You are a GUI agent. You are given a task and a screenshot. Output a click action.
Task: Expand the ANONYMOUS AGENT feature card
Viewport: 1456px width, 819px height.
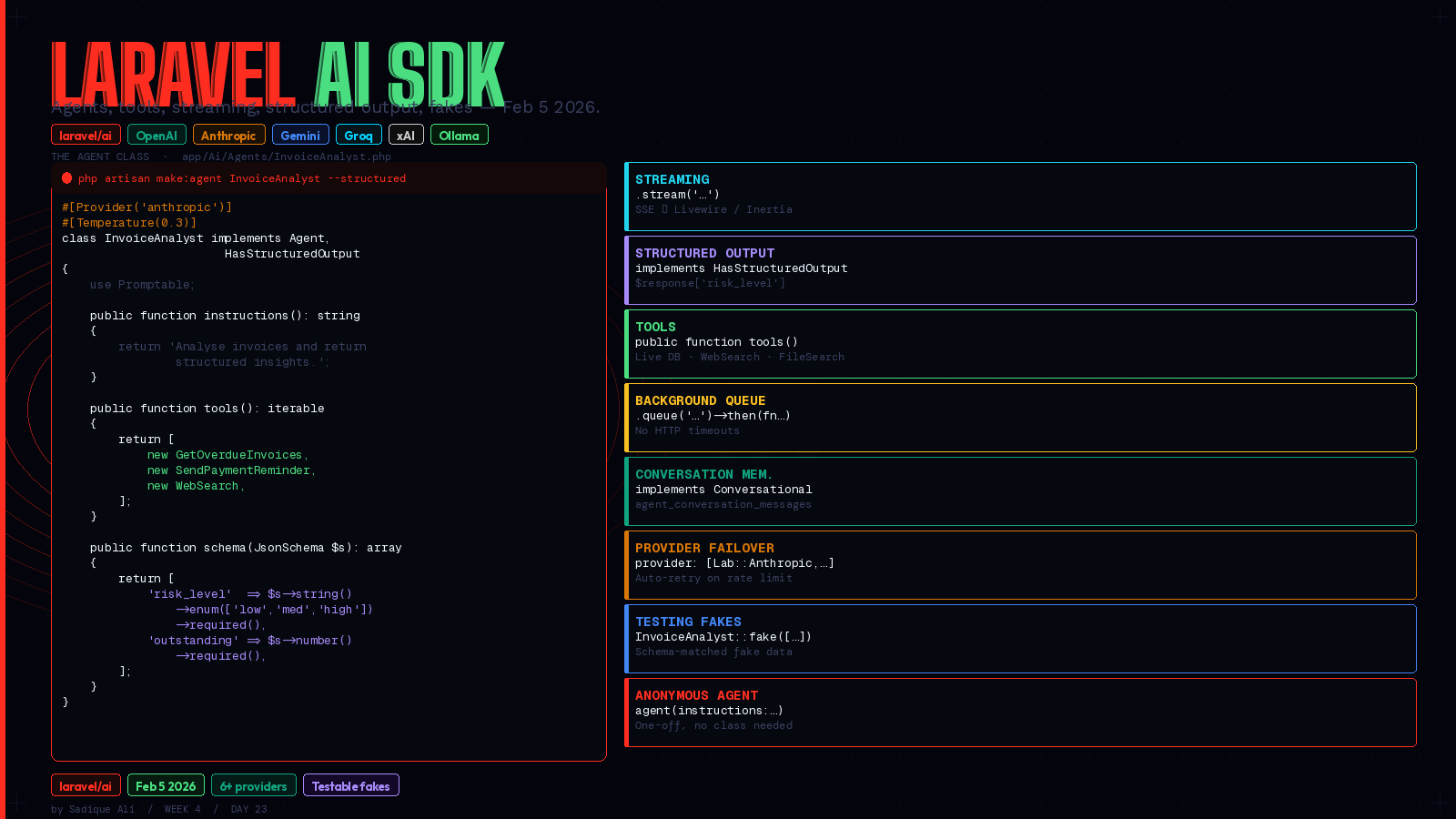pos(1020,712)
